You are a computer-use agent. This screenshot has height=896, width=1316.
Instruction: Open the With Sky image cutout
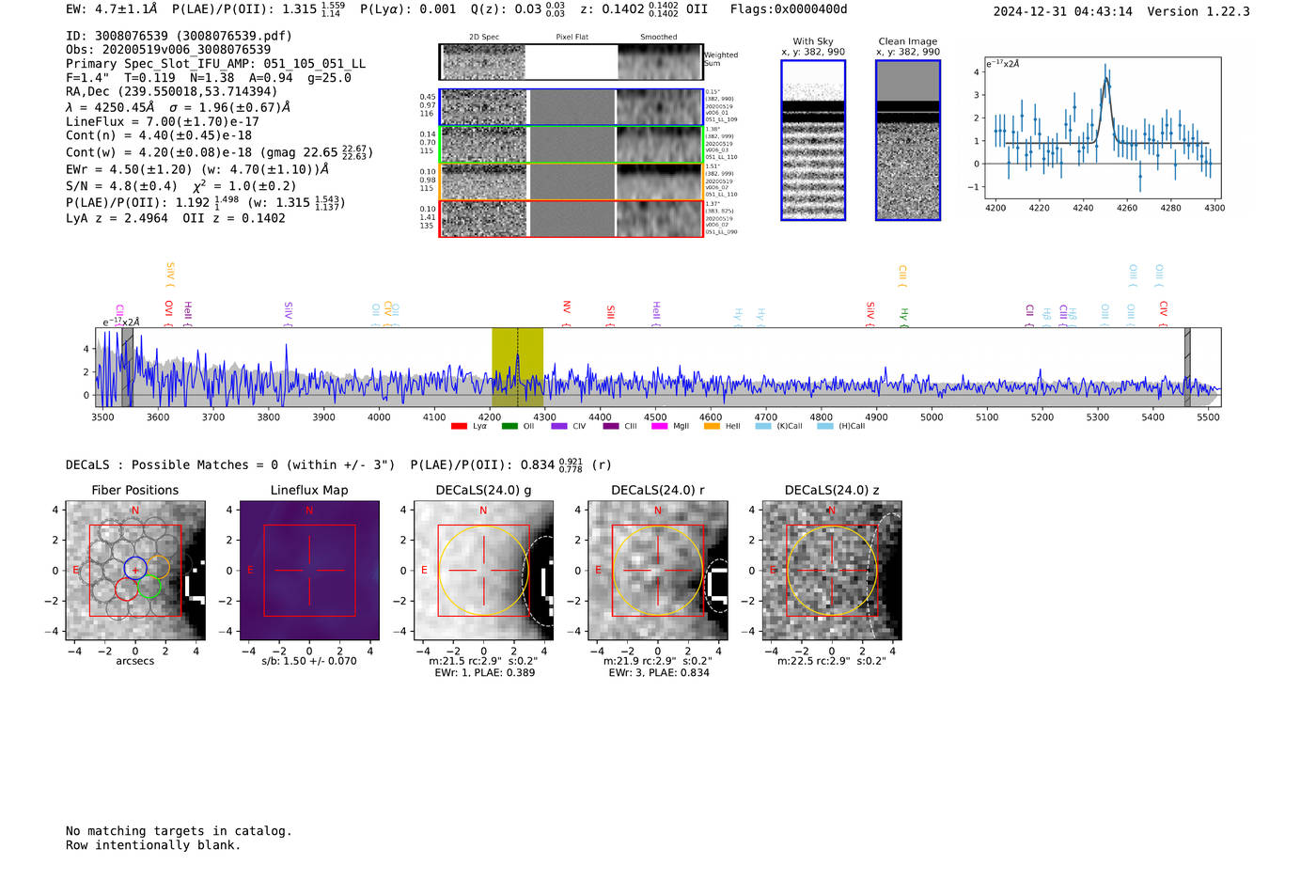tap(813, 140)
